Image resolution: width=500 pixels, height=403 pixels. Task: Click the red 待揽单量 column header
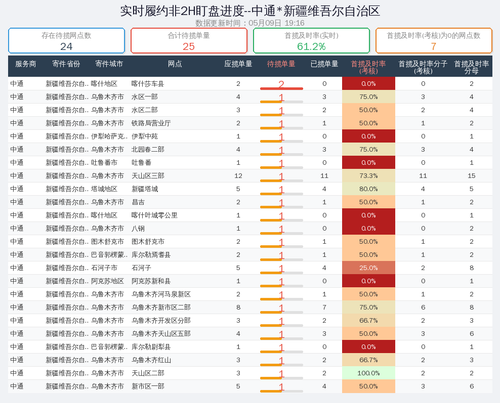[281, 64]
